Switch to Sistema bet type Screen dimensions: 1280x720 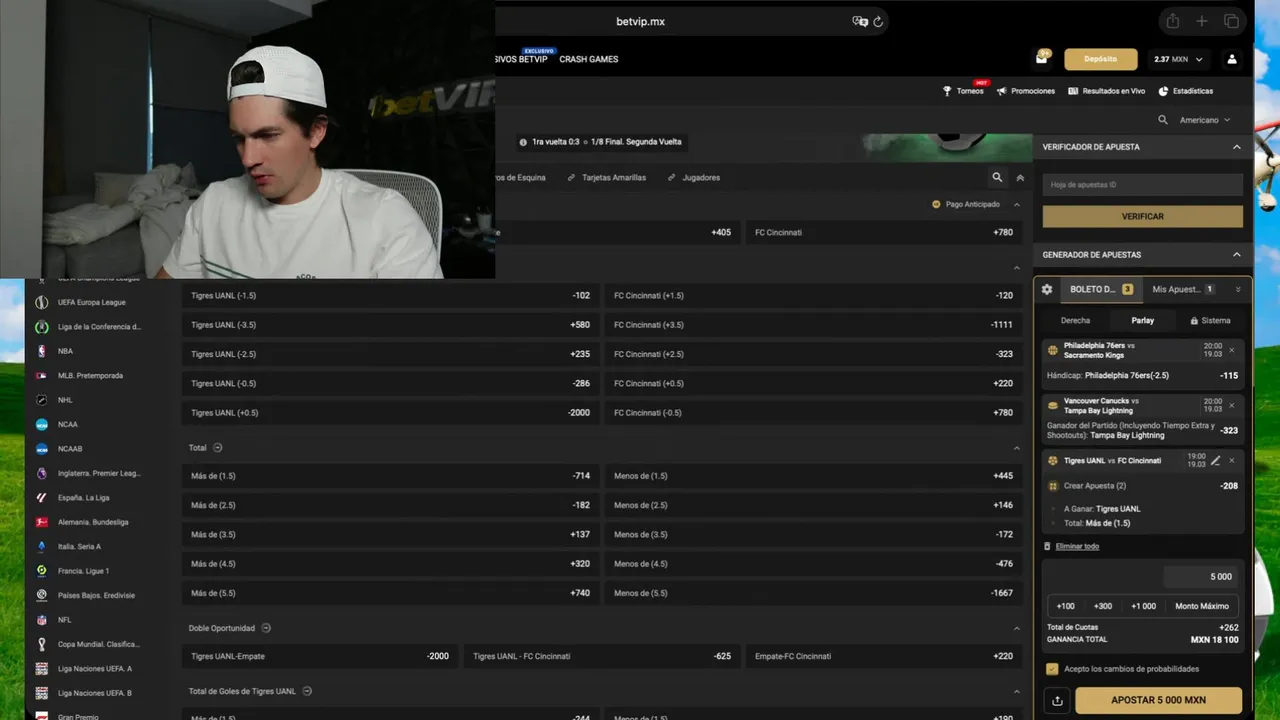pyautogui.click(x=1210, y=321)
